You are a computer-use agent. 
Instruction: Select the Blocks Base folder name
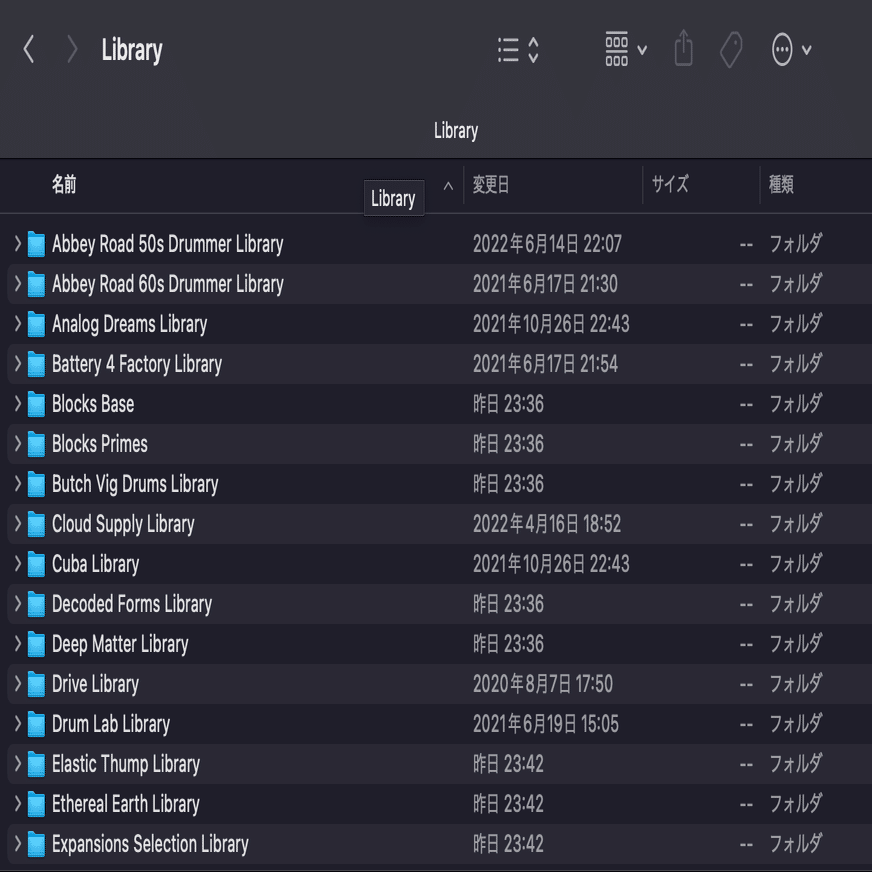click(93, 404)
